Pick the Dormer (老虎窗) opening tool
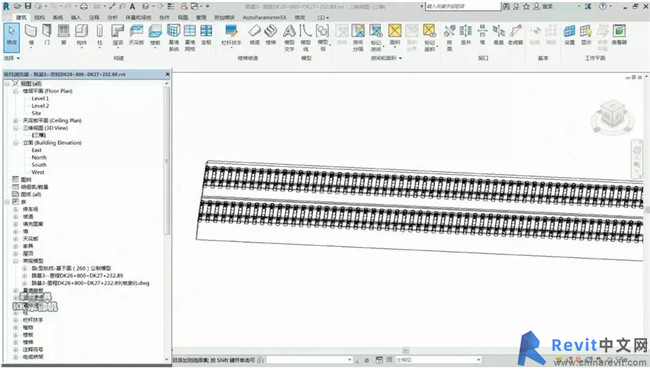650x369 pixels. tap(516, 35)
